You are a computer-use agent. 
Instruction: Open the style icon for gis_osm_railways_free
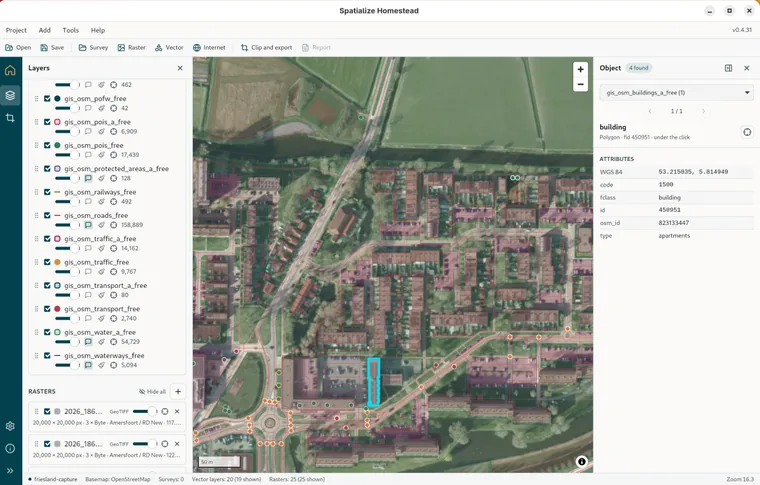[x=101, y=202]
